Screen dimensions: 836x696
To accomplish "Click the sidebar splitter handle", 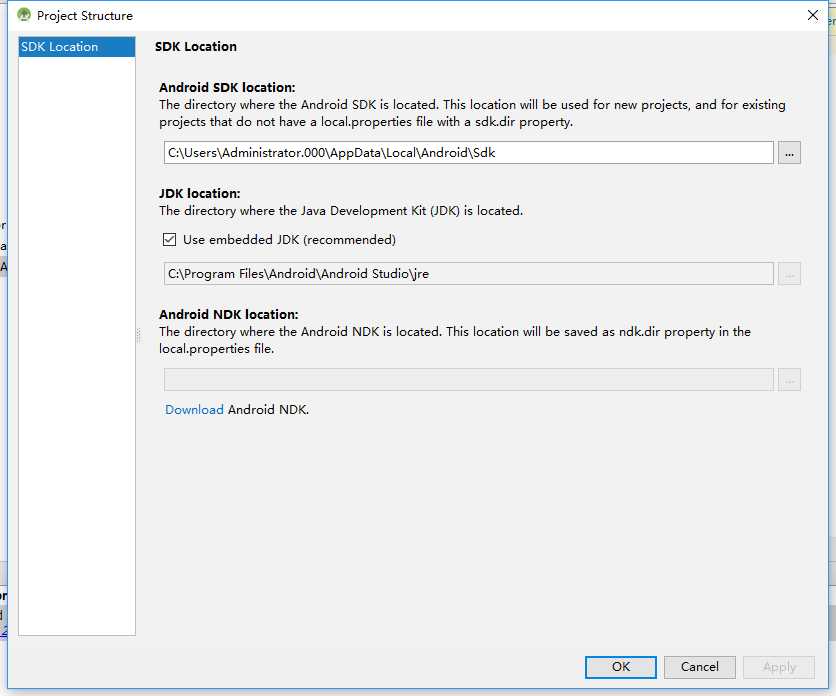I will coord(138,335).
